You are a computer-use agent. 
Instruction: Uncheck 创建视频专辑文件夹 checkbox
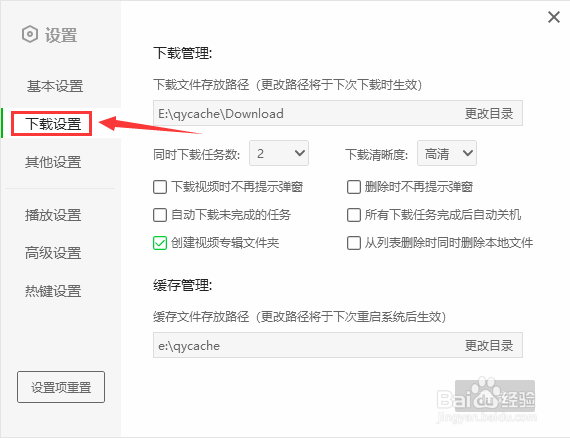click(x=160, y=243)
